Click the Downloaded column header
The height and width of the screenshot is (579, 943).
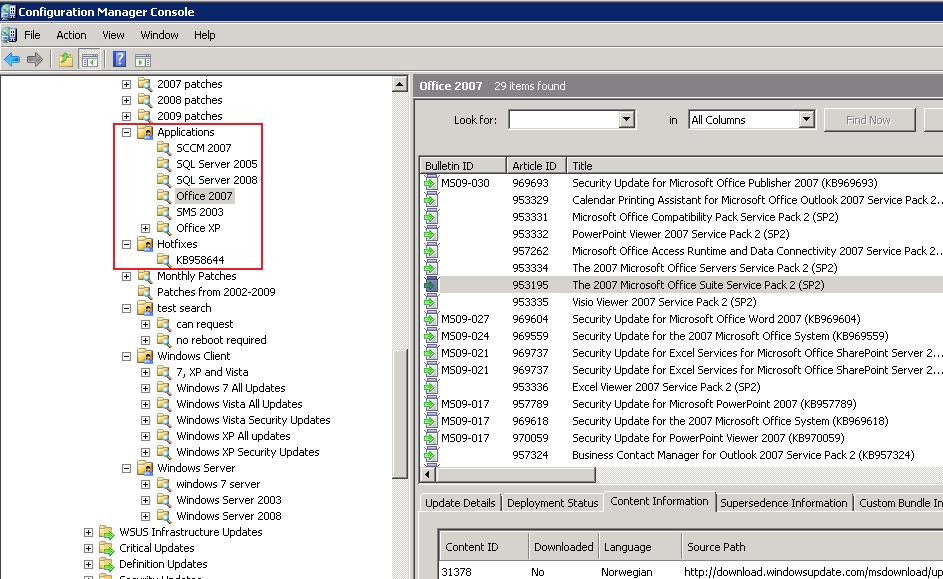(564, 547)
